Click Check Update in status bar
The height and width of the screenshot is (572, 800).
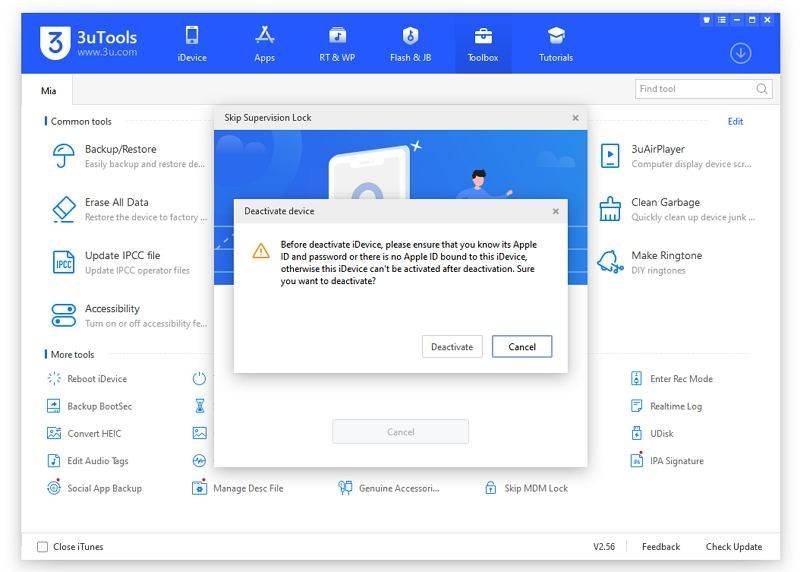tap(733, 547)
